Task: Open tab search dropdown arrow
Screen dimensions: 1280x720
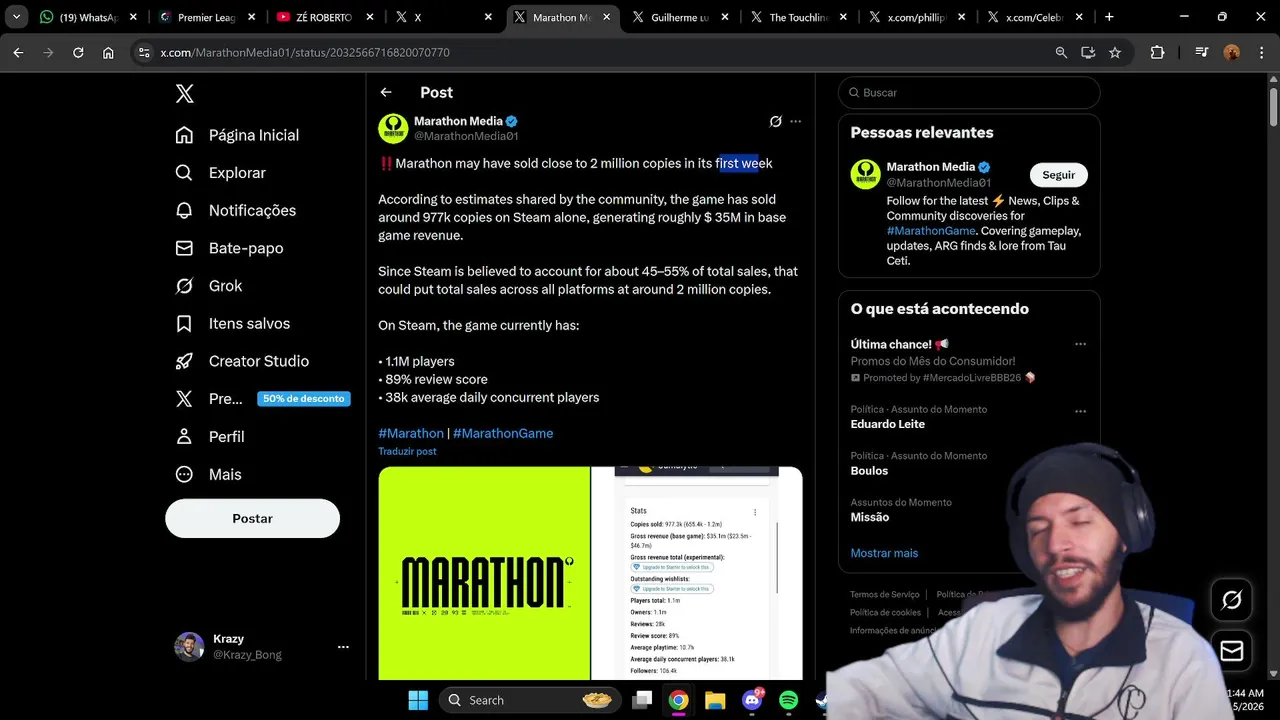Action: (16, 17)
